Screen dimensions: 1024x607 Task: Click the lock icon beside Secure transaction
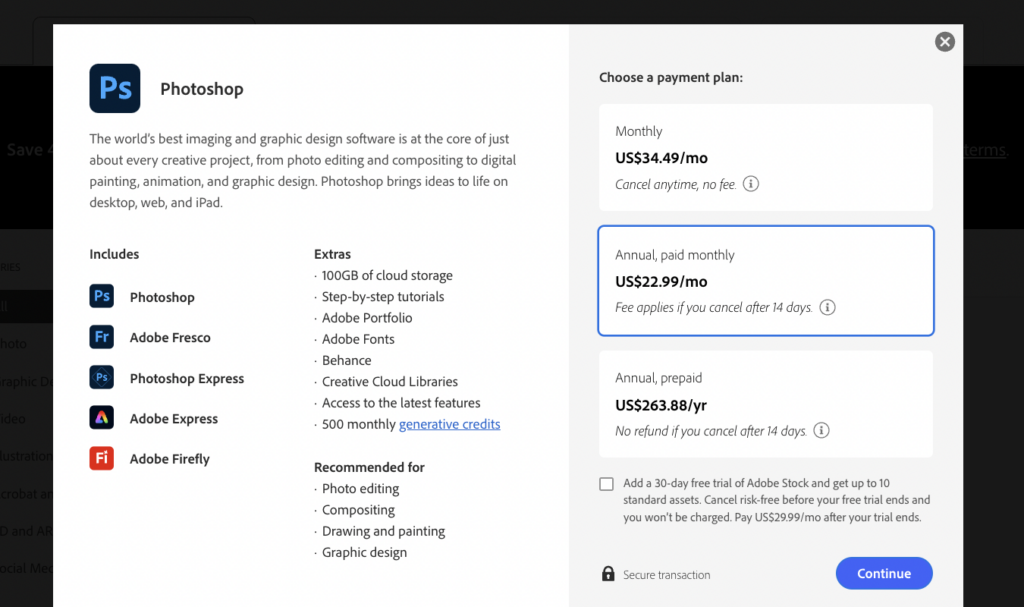(x=608, y=573)
